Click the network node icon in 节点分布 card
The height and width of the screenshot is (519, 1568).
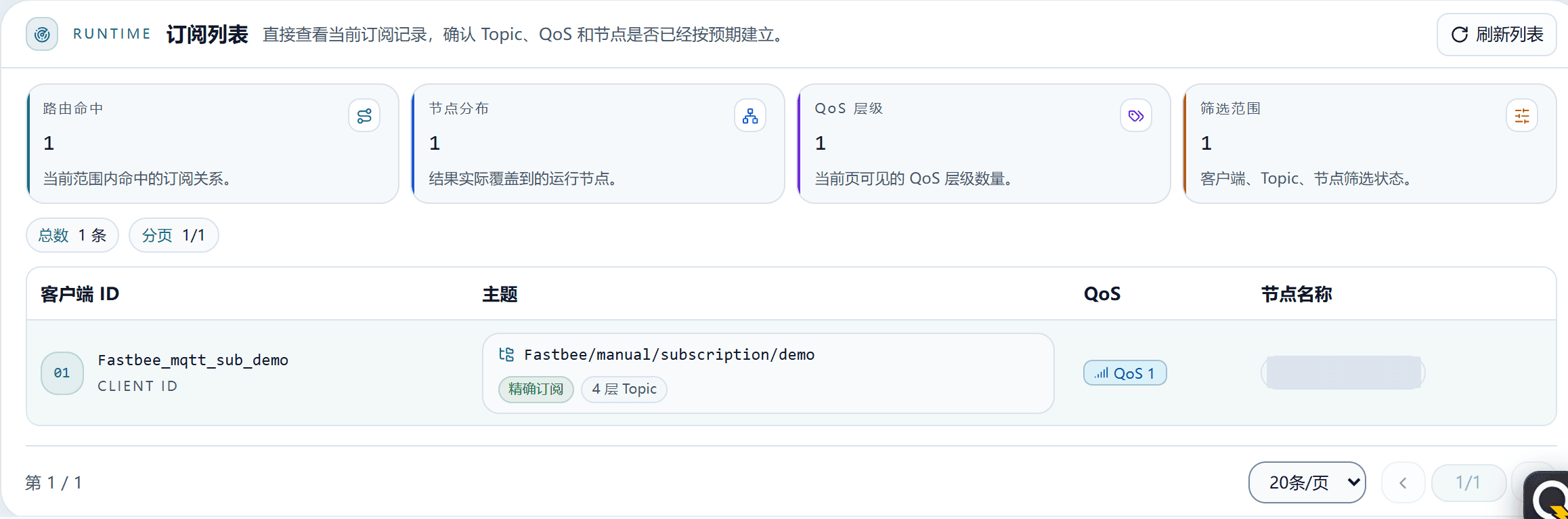pyautogui.click(x=750, y=116)
